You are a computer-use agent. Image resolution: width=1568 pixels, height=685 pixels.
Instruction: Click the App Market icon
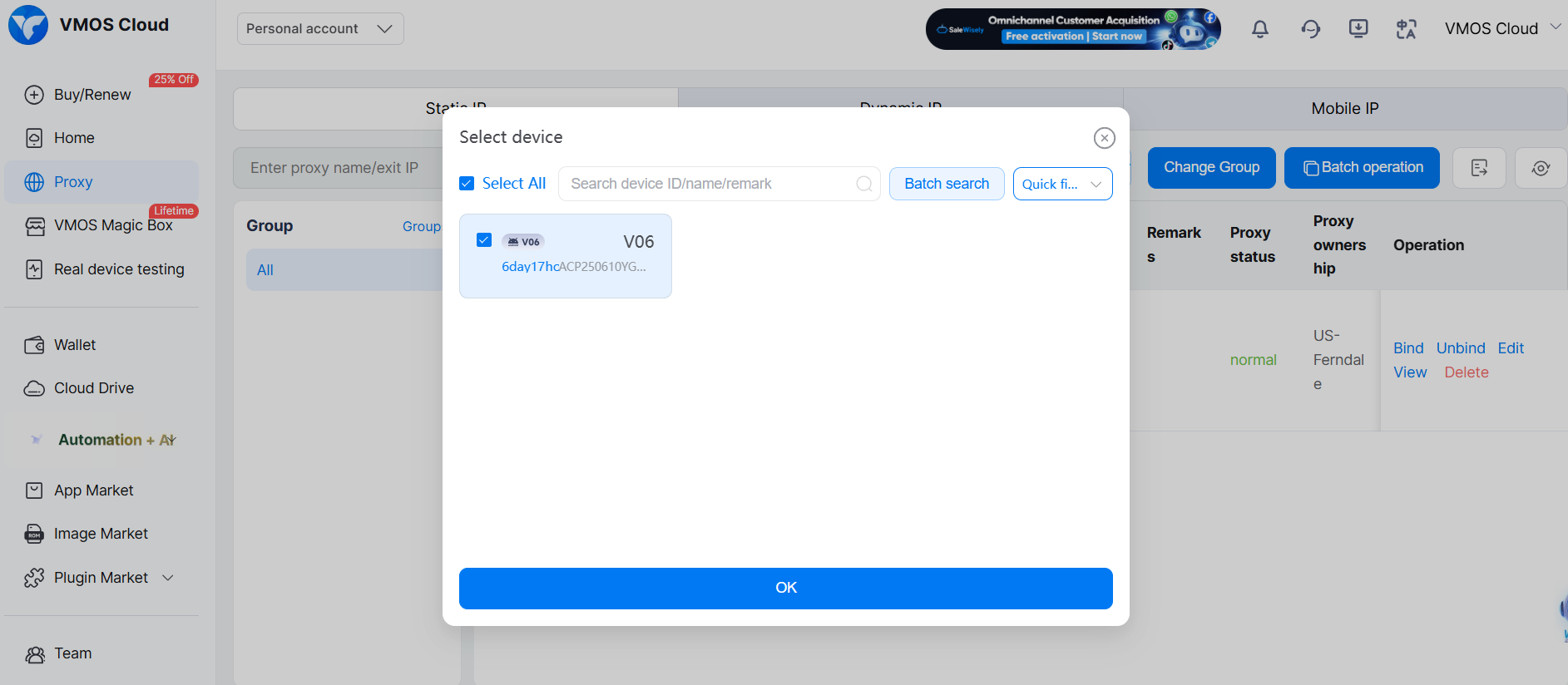pos(34,490)
